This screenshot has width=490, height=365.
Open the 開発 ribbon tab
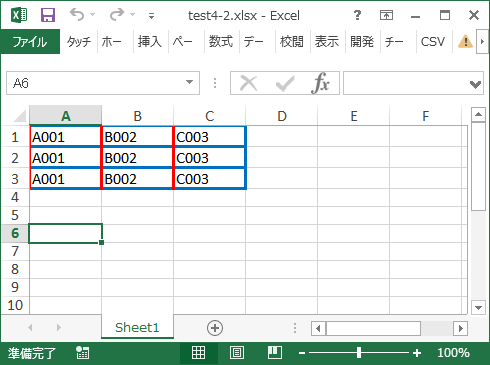362,42
